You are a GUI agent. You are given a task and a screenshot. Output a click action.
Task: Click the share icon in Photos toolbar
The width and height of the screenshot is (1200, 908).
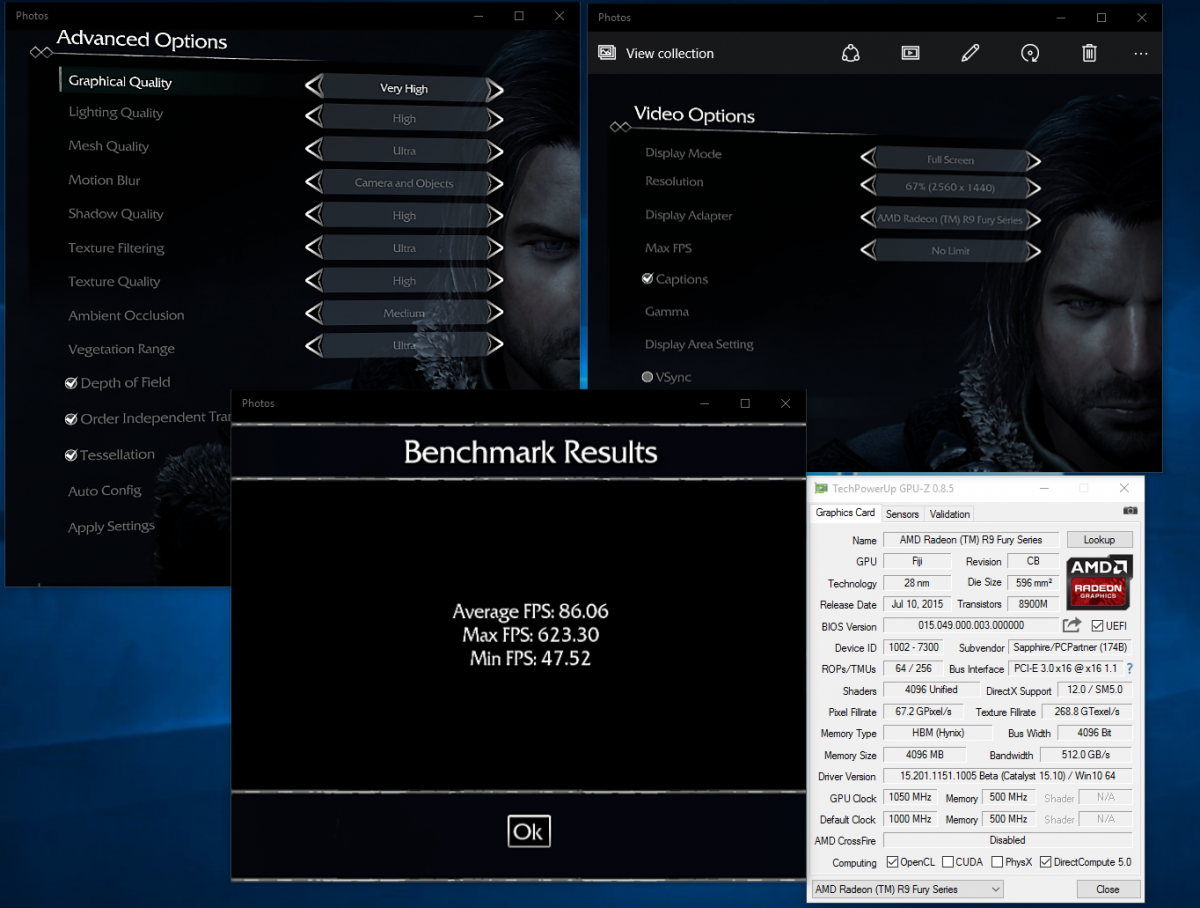(851, 53)
